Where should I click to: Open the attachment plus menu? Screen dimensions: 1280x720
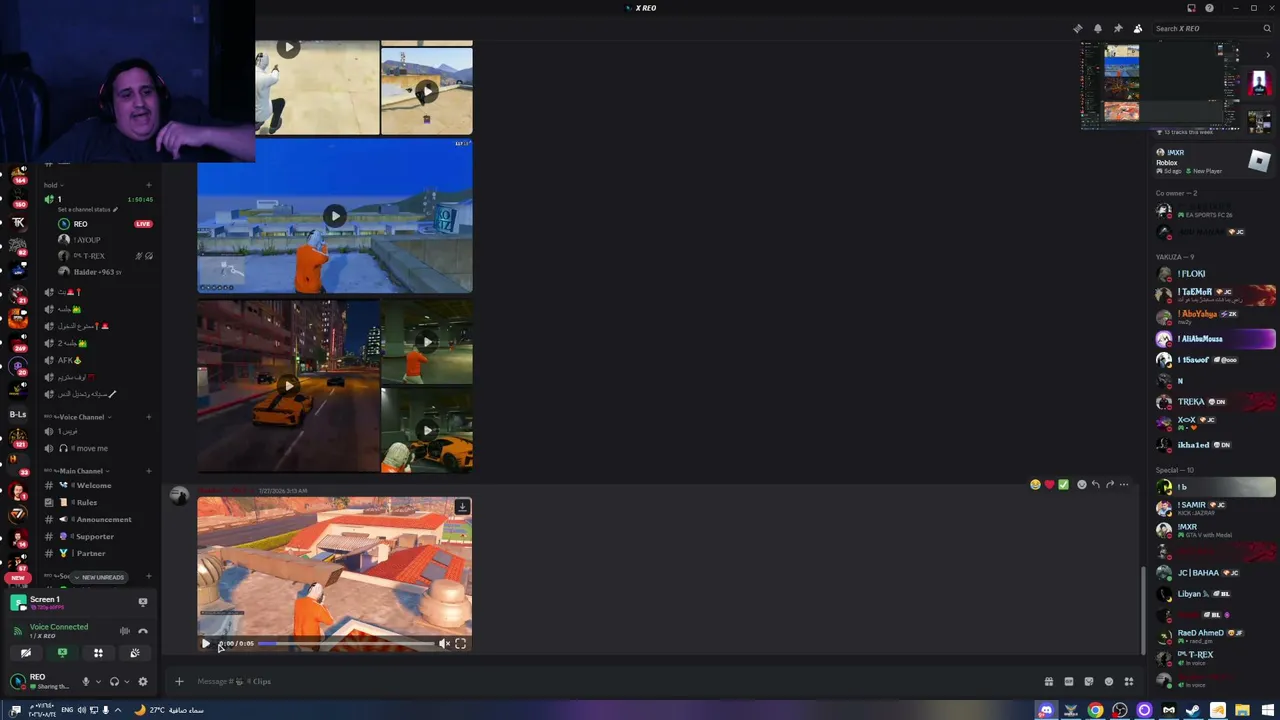[x=179, y=682]
